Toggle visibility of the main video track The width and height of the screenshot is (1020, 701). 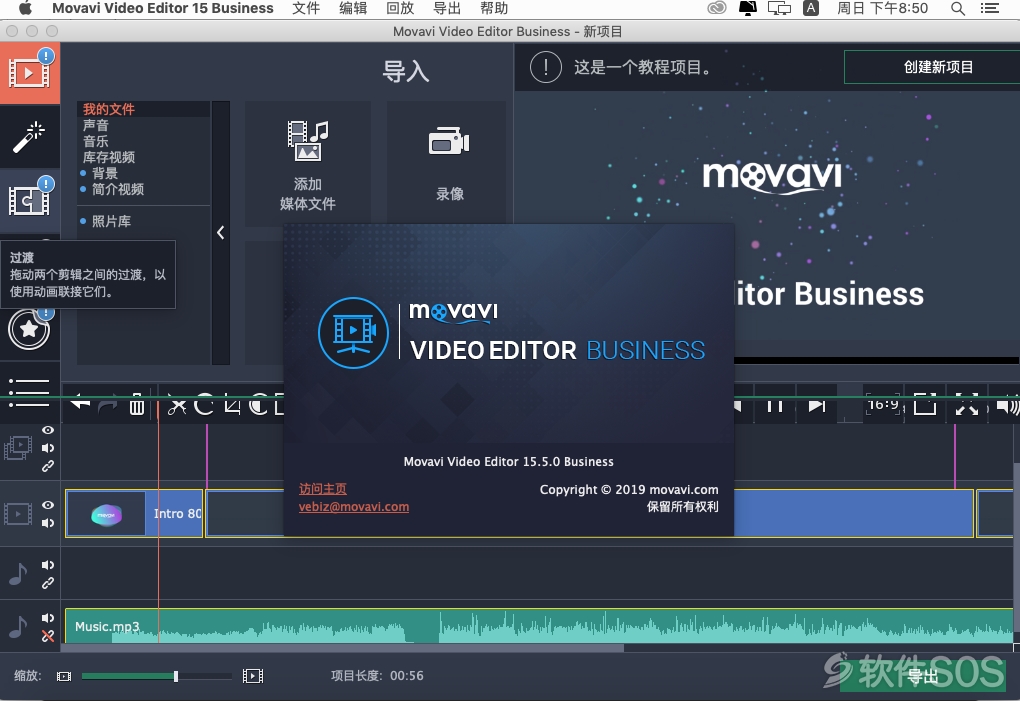[48, 505]
